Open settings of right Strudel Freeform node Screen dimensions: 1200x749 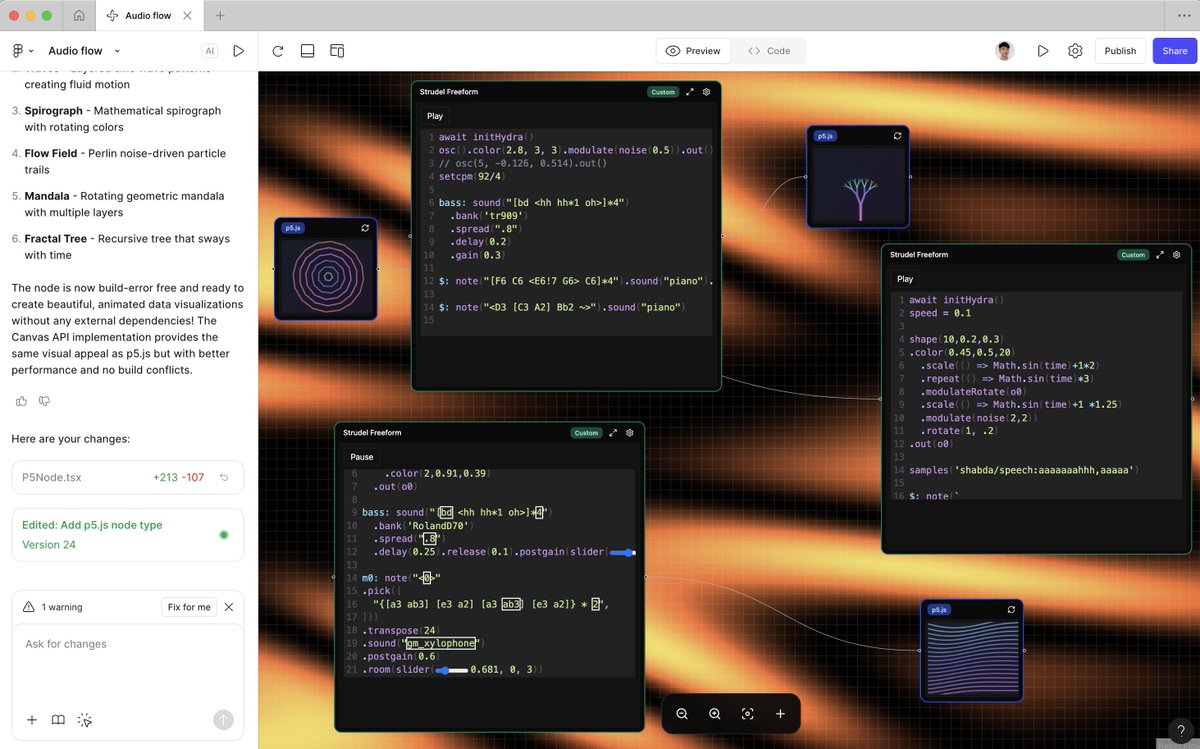tap(1177, 255)
